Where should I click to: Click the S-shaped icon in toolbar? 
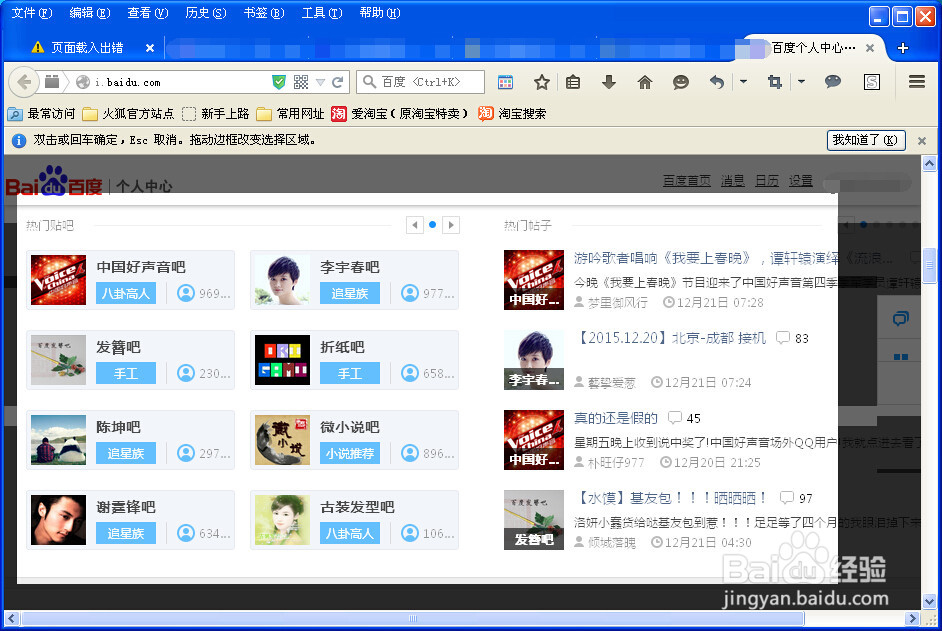click(x=872, y=82)
